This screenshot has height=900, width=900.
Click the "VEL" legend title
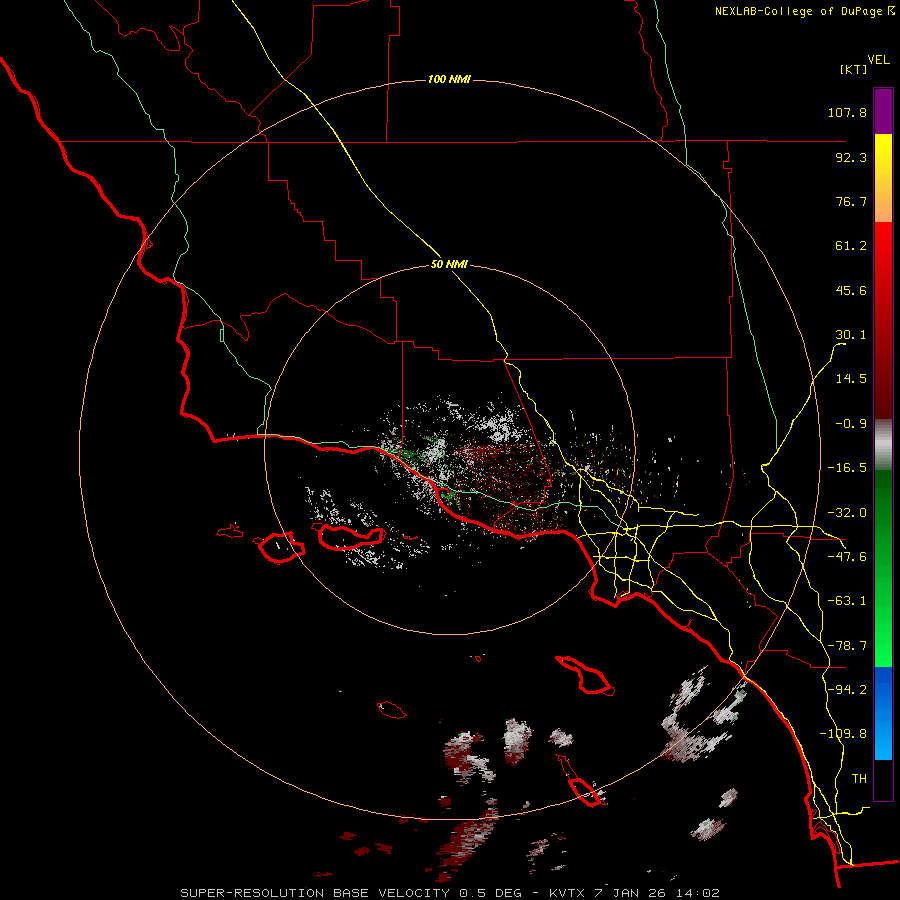click(878, 60)
